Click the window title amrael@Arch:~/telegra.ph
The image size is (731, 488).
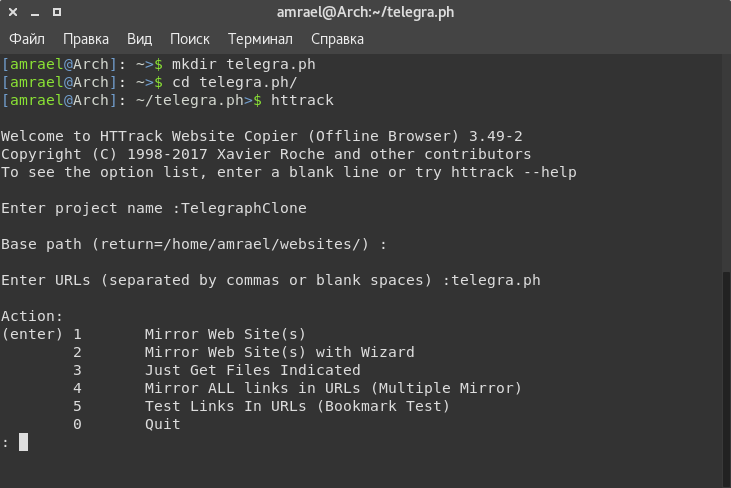click(366, 12)
